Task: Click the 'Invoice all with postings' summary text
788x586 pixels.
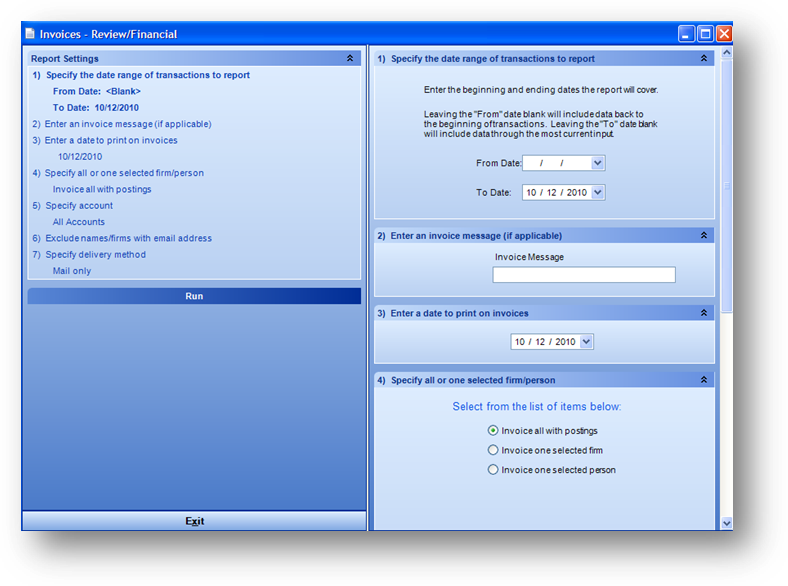Action: click(x=102, y=189)
